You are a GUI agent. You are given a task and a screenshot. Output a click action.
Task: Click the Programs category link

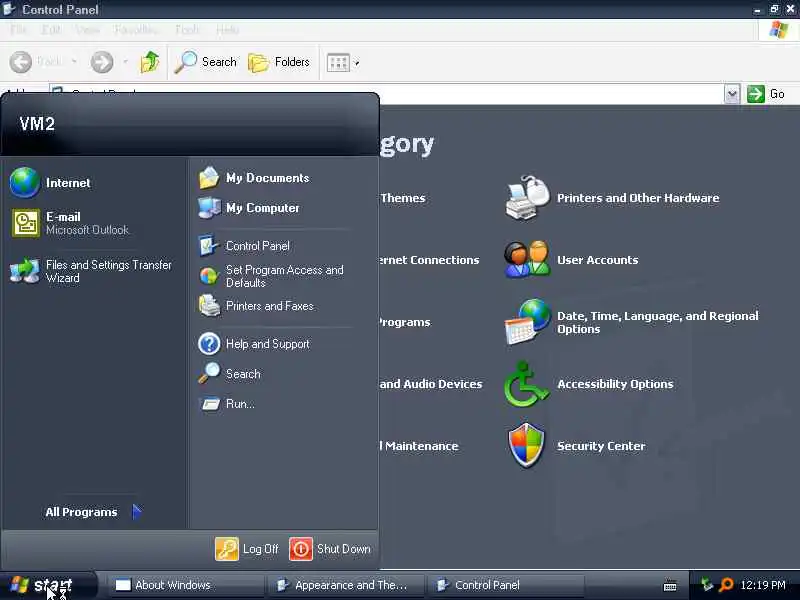[x=405, y=322]
